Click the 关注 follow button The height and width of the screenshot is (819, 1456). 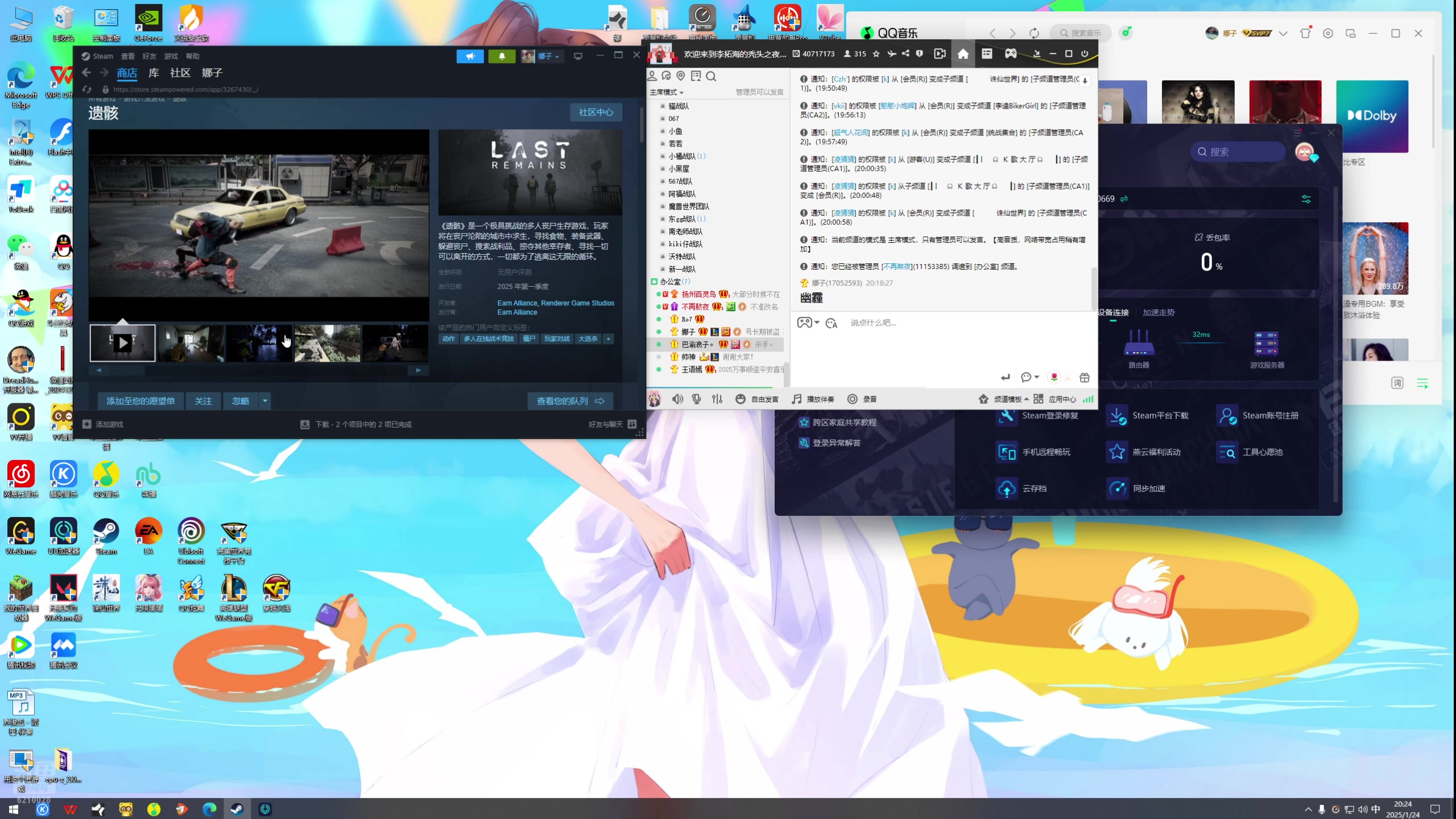(x=203, y=401)
